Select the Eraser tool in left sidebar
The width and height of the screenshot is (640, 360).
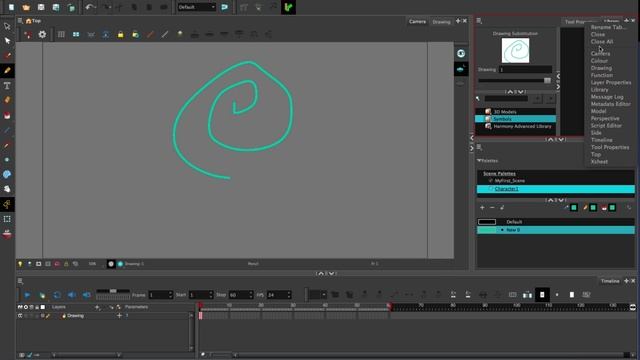click(x=7, y=100)
